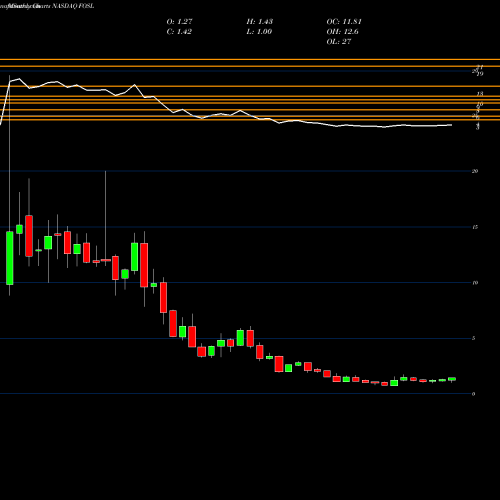Click the first tall green candle at the chart's left
This screenshot has width=500, height=500.
tap(10, 258)
